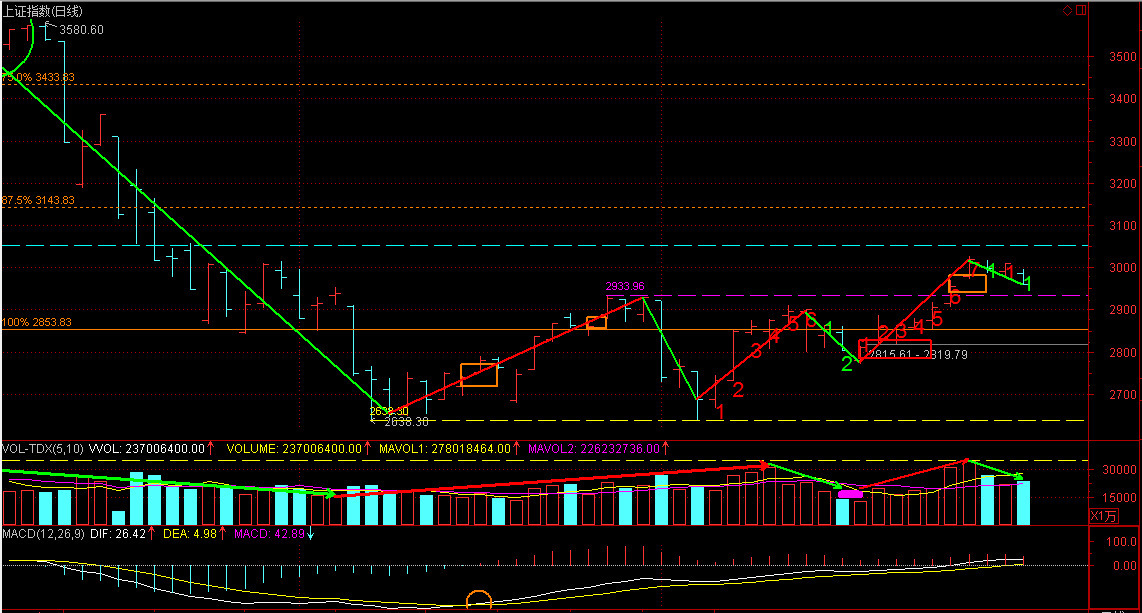Select the magenta 2933.96 price label
1142x613 pixels.
[625, 286]
